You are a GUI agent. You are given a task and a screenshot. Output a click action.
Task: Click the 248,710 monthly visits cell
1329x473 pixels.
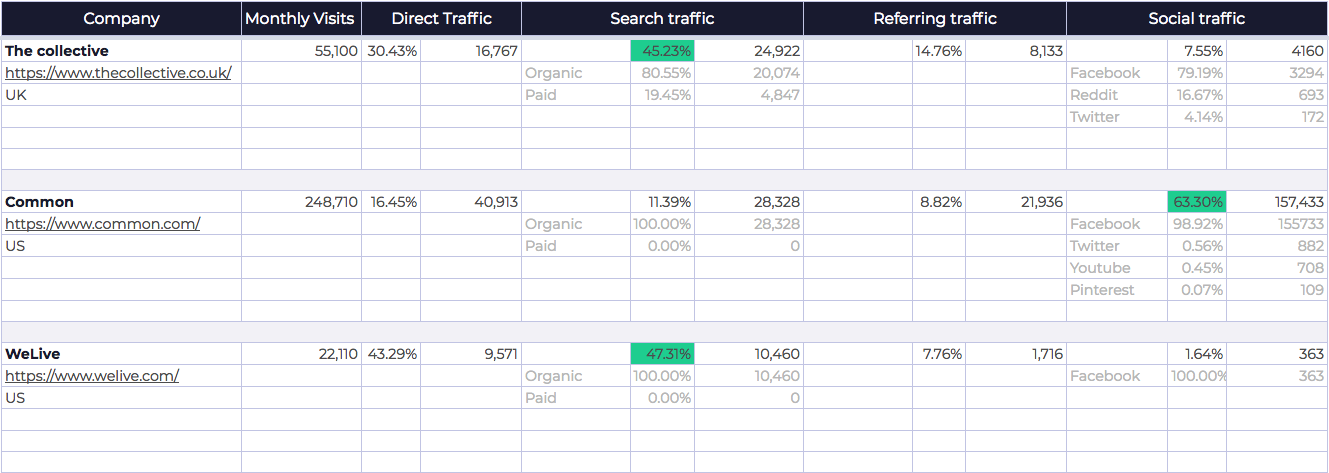coord(301,202)
